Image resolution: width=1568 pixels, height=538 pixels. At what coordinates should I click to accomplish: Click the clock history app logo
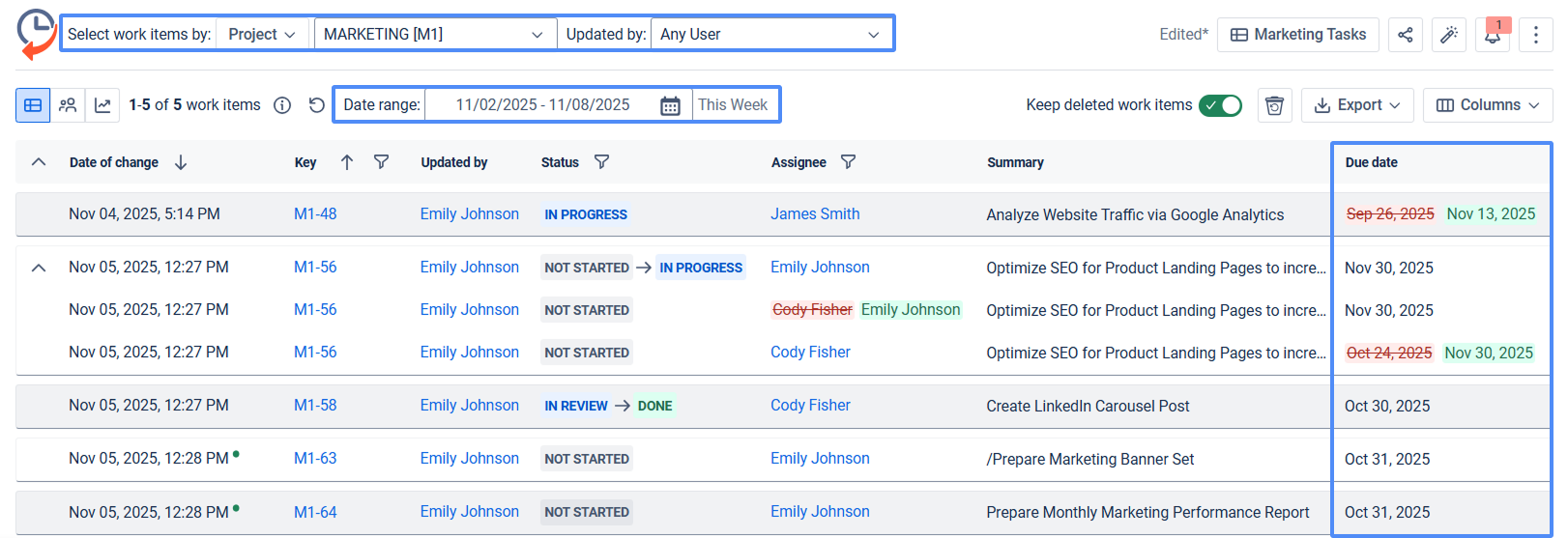pos(37,34)
